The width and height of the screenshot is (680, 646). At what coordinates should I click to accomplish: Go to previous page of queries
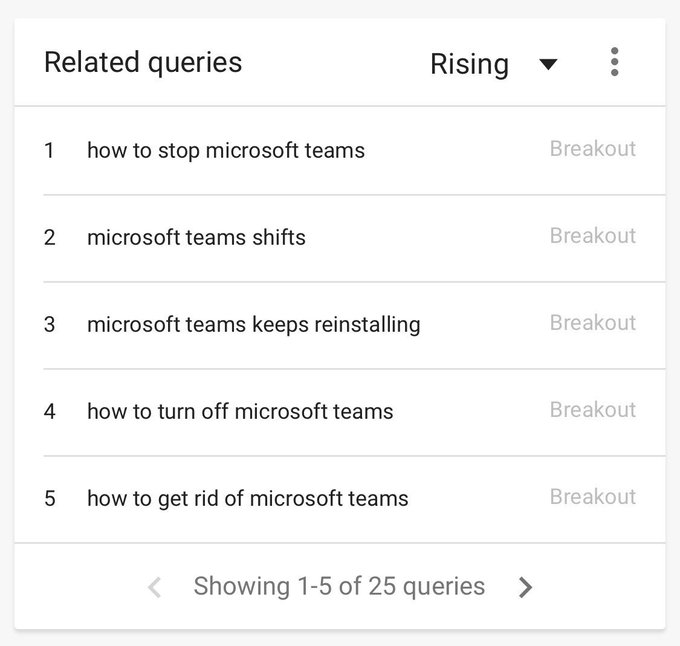pyautogui.click(x=154, y=587)
